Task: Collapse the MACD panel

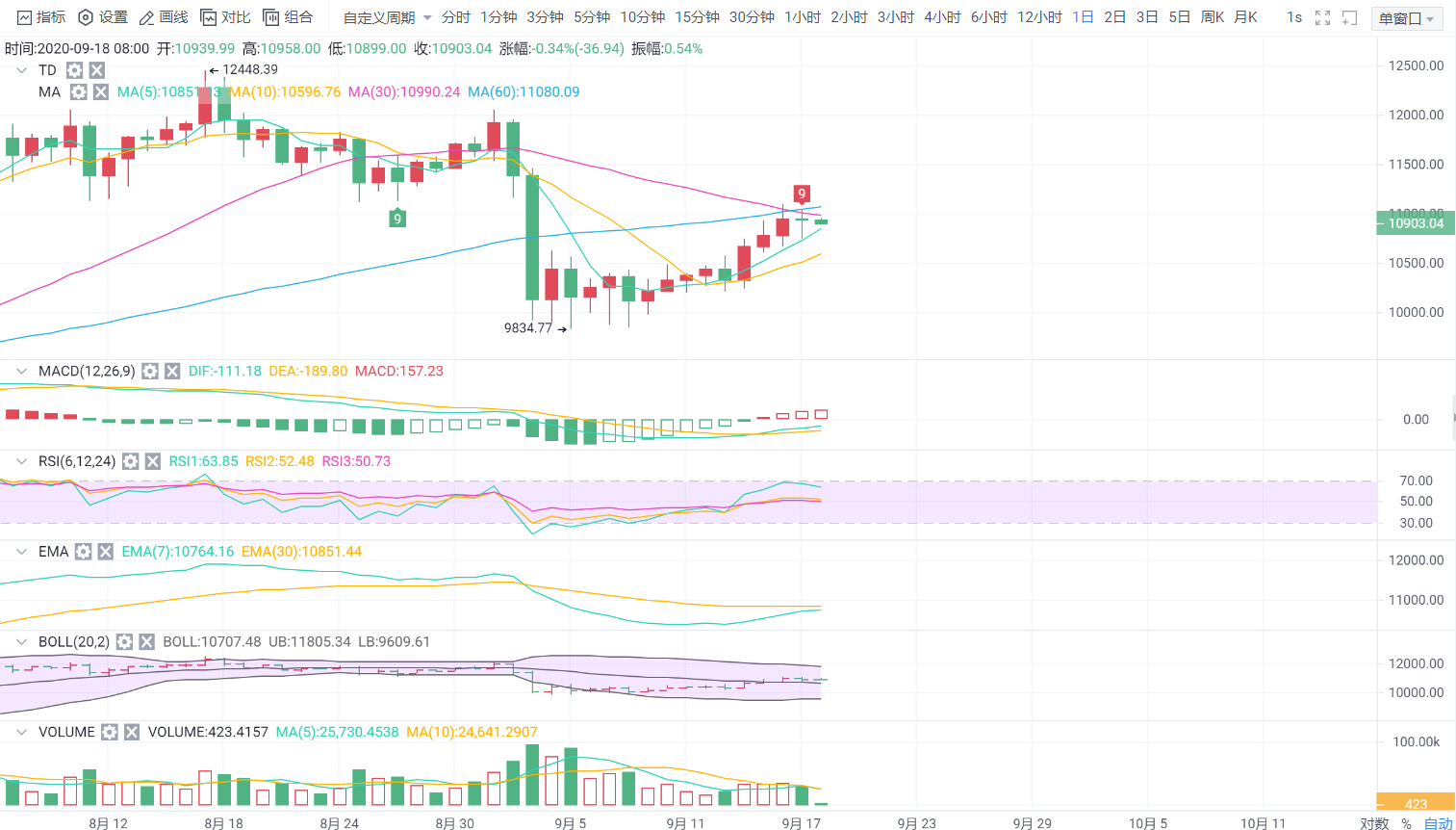Action: pos(21,371)
